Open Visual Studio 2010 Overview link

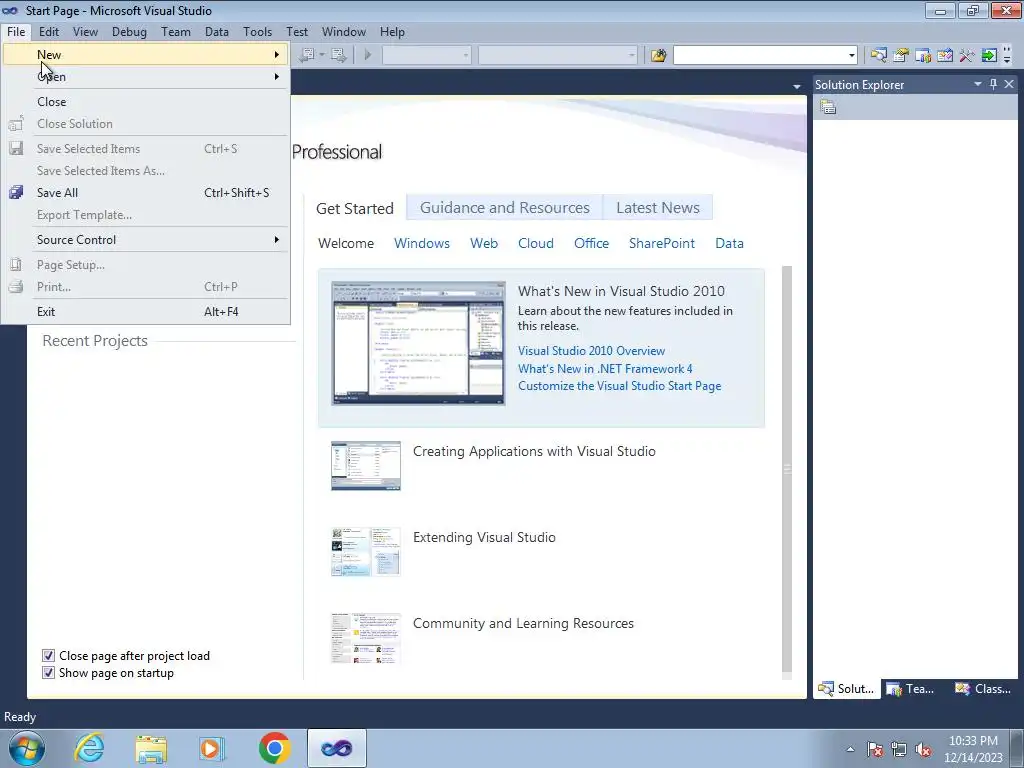[591, 351]
